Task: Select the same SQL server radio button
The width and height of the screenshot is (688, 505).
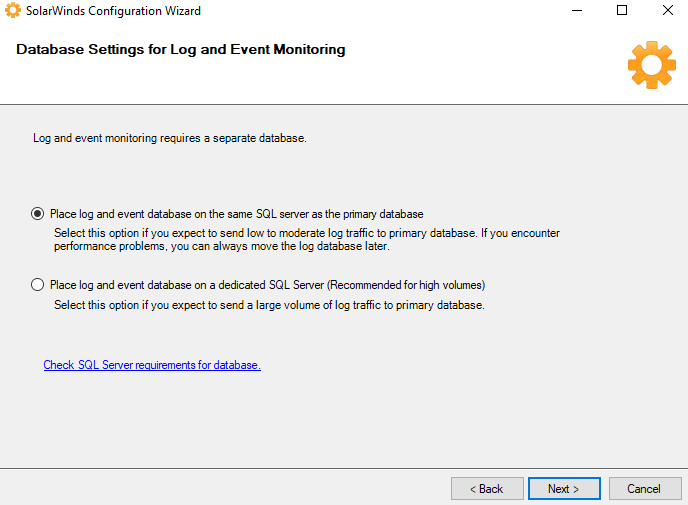Action: pos(38,214)
